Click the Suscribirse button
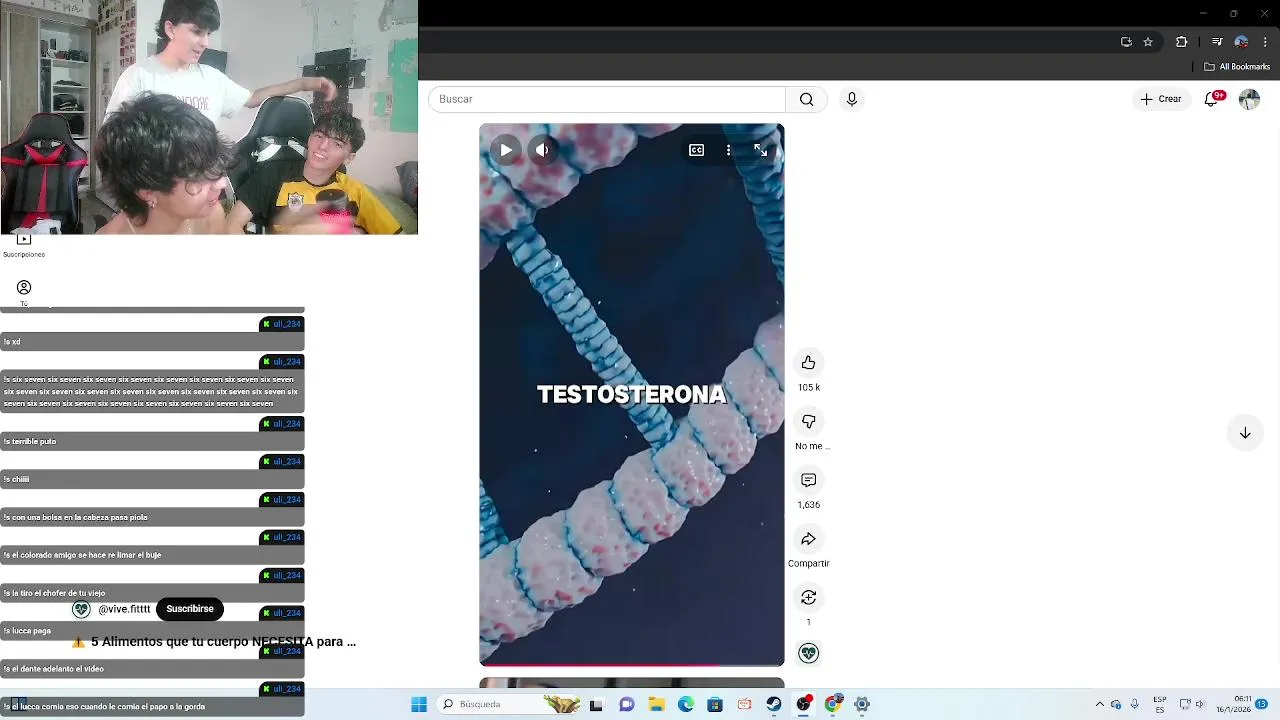The width and height of the screenshot is (1280, 720). click(190, 609)
